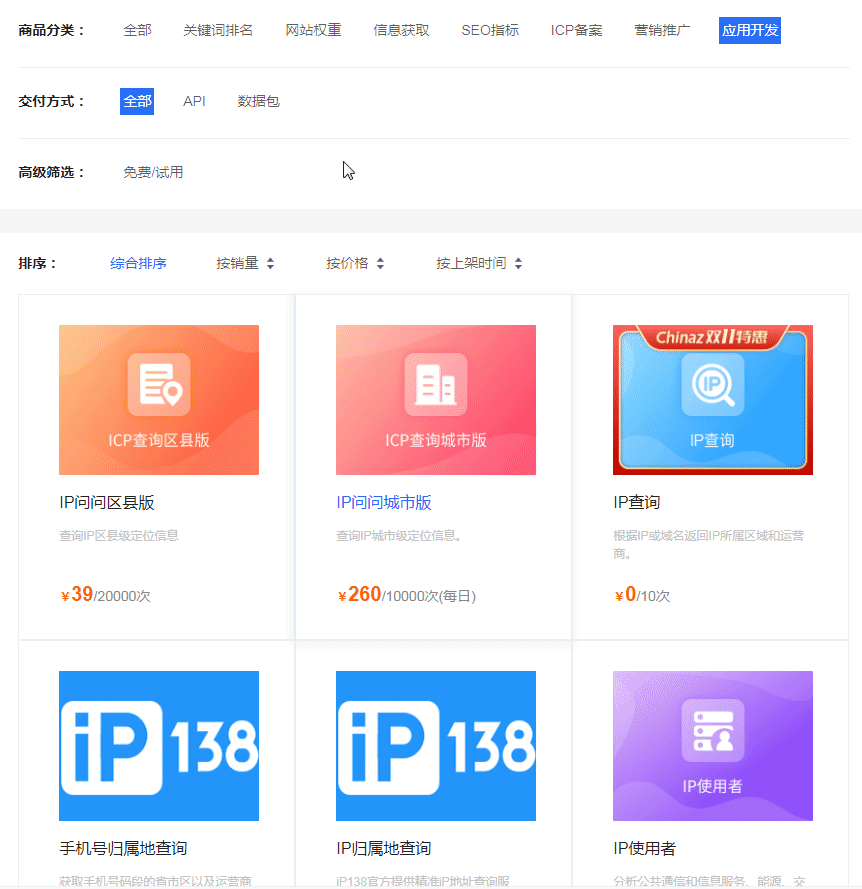Click description 查询IP城市级定位信息

pyautogui.click(x=398, y=536)
